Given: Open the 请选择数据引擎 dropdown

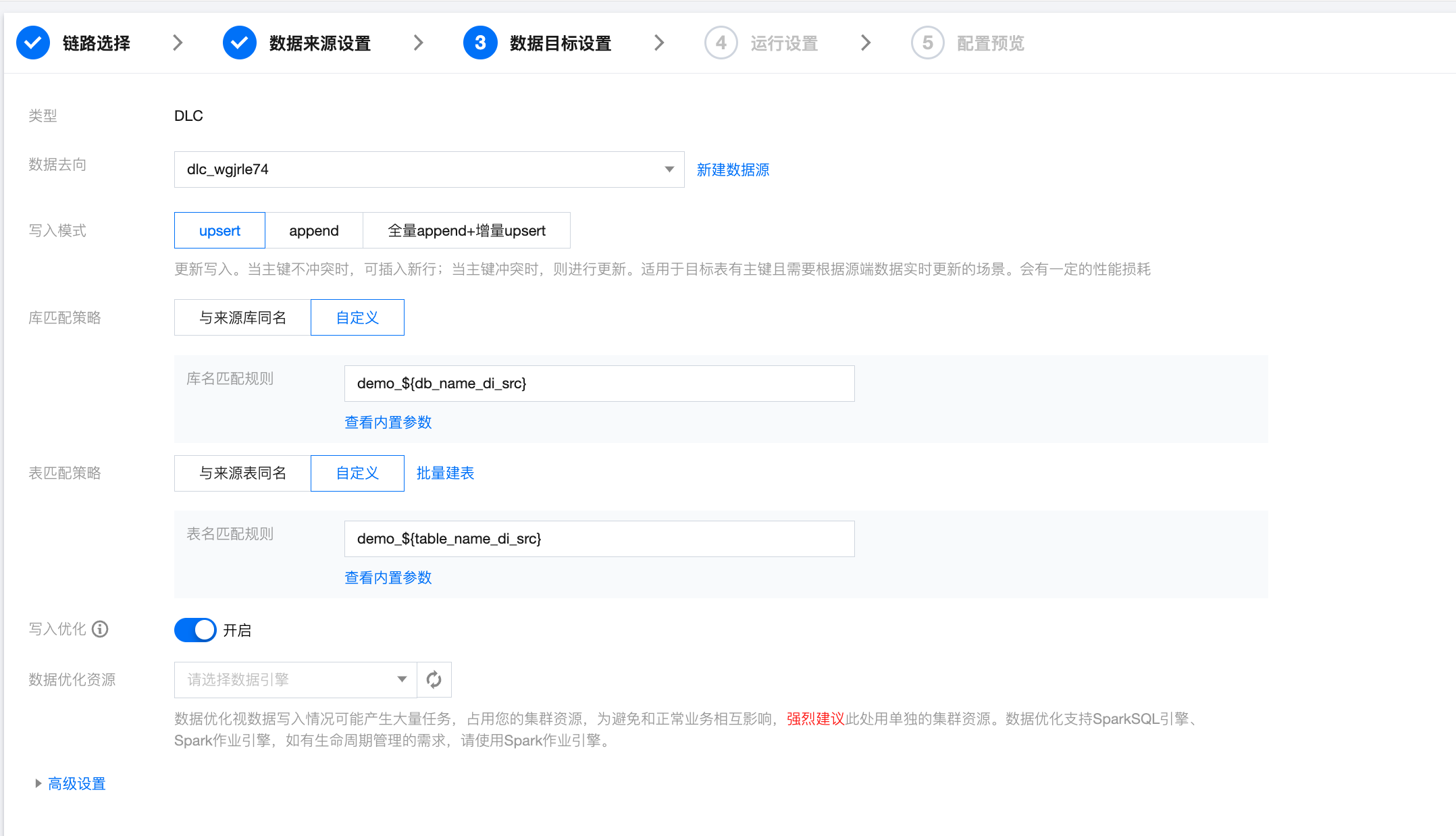Looking at the screenshot, I should [x=296, y=679].
